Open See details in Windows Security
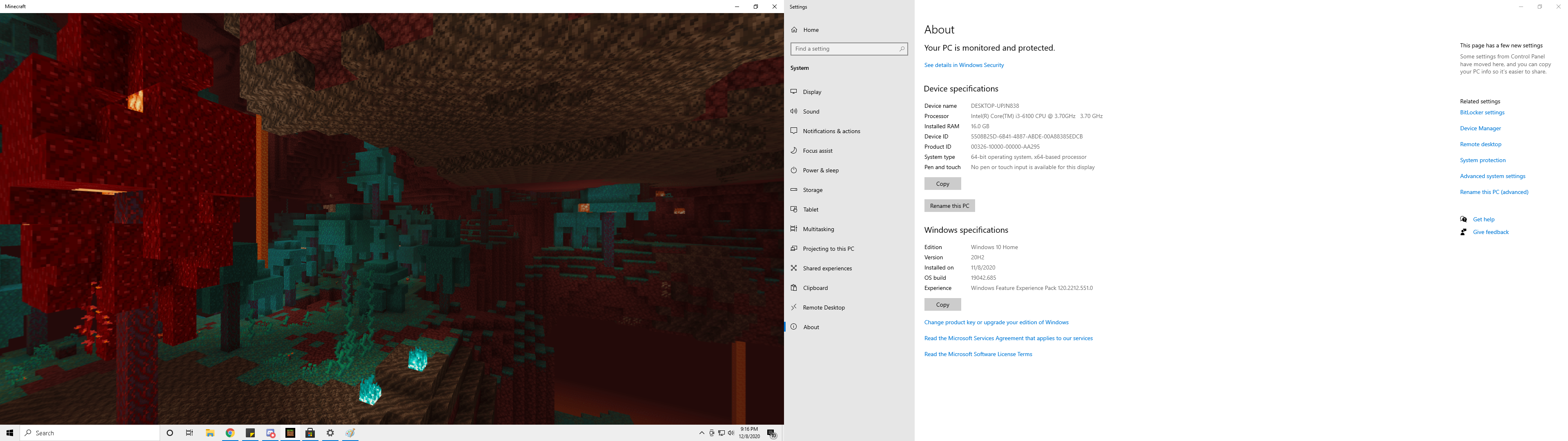This screenshot has height=441, width=1568. pos(964,65)
